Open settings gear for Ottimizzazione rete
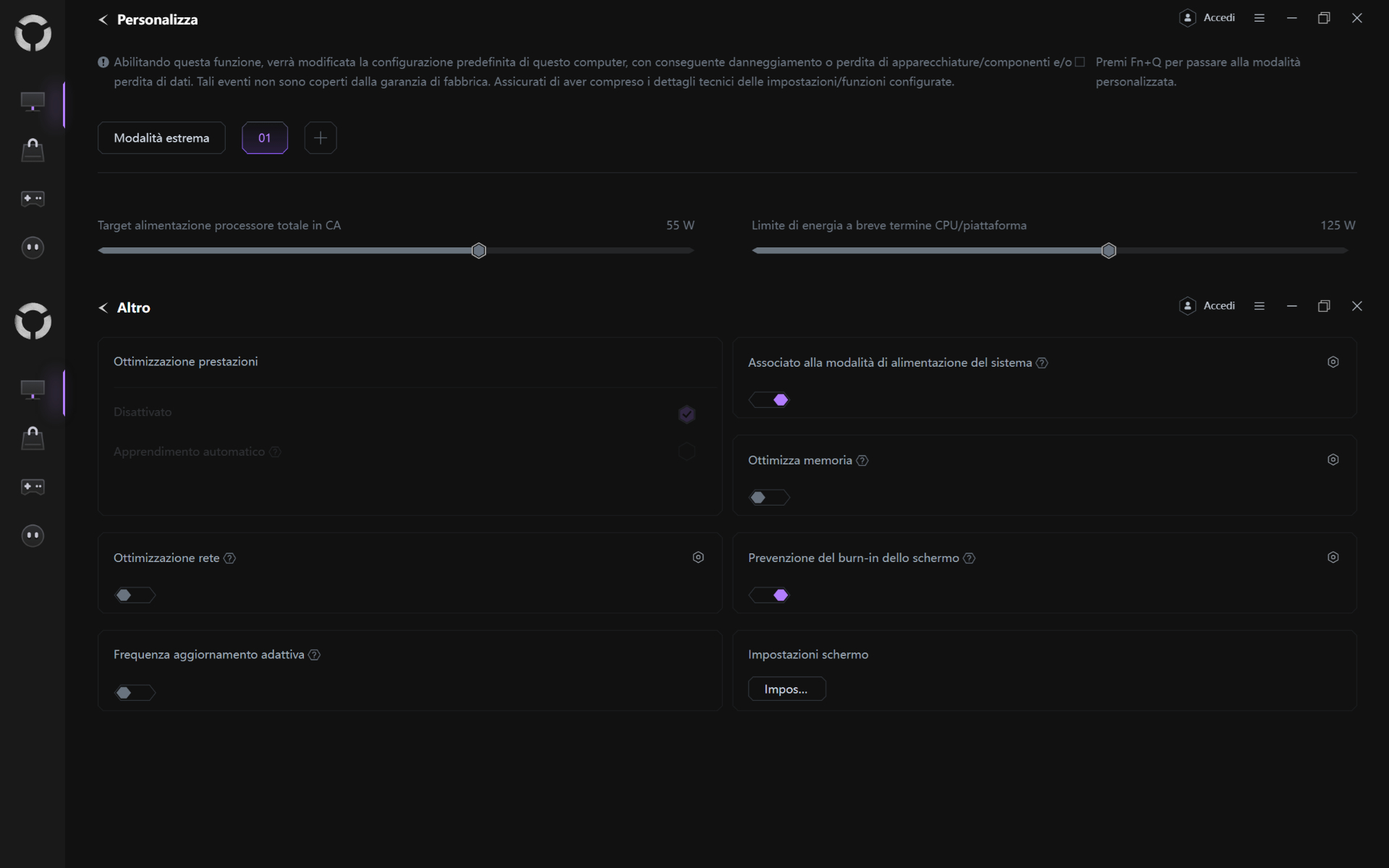This screenshot has width=1389, height=868. (698, 558)
